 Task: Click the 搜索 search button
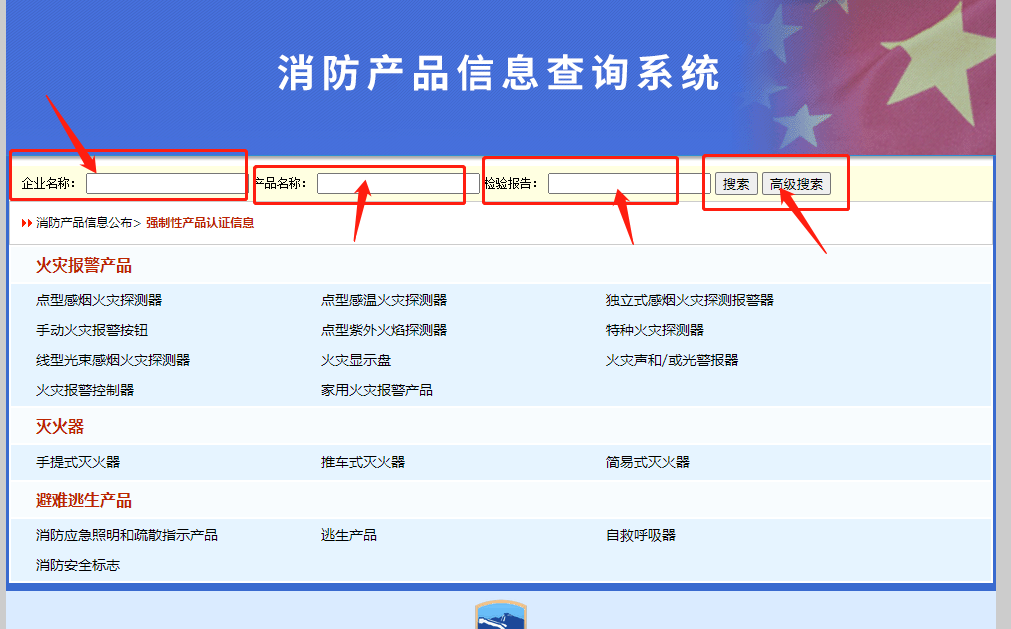(x=735, y=184)
